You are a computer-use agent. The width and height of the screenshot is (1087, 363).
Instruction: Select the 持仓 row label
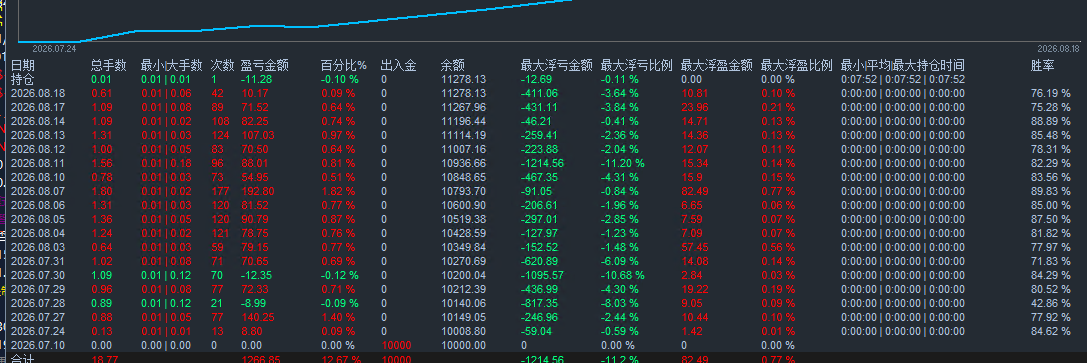point(22,79)
